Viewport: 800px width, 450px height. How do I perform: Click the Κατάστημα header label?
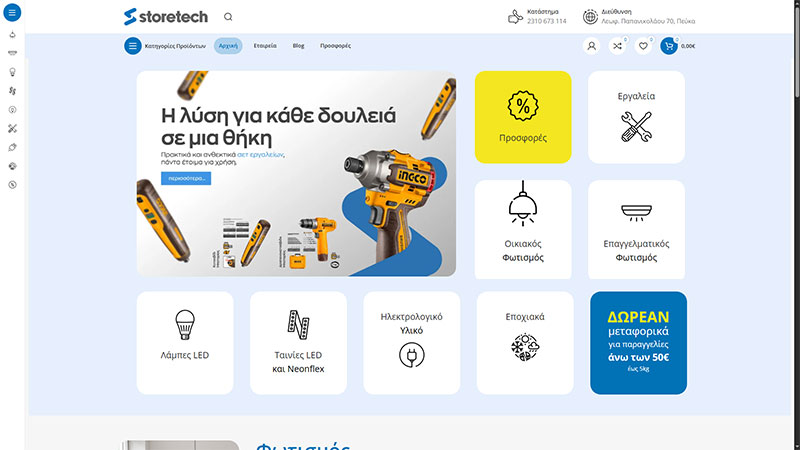coord(543,11)
